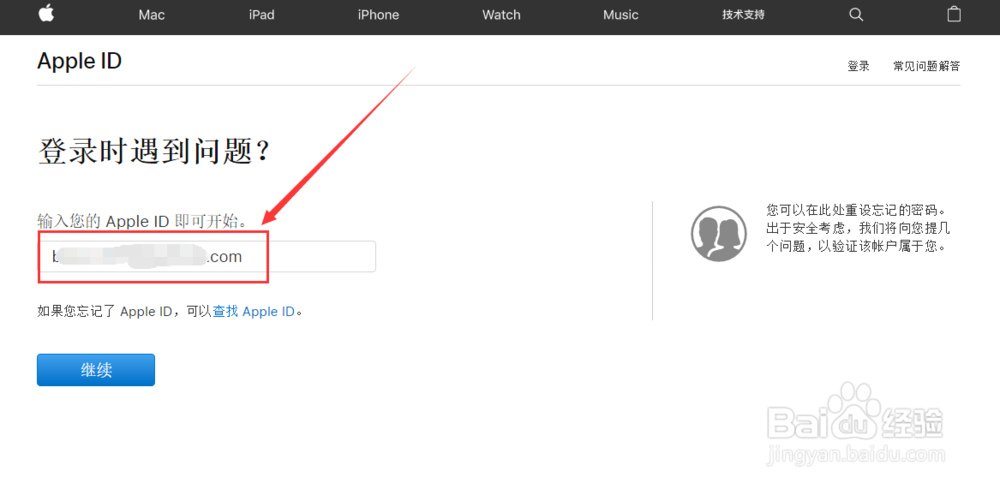Open the Mac menu item
This screenshot has height=489, width=1000.
pyautogui.click(x=152, y=15)
